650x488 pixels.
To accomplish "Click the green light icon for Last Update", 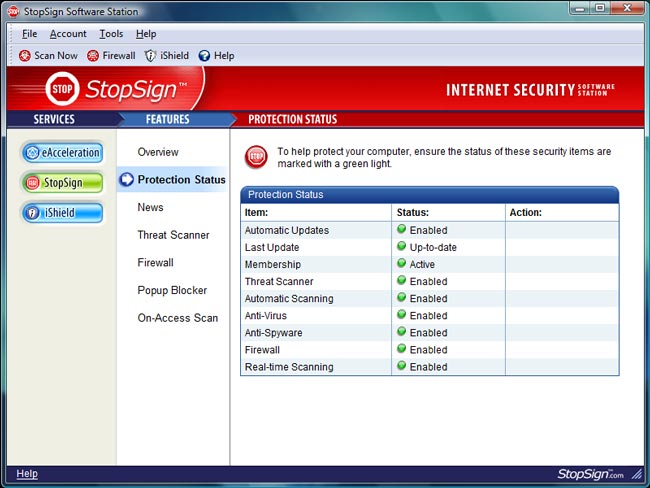I will (401, 246).
